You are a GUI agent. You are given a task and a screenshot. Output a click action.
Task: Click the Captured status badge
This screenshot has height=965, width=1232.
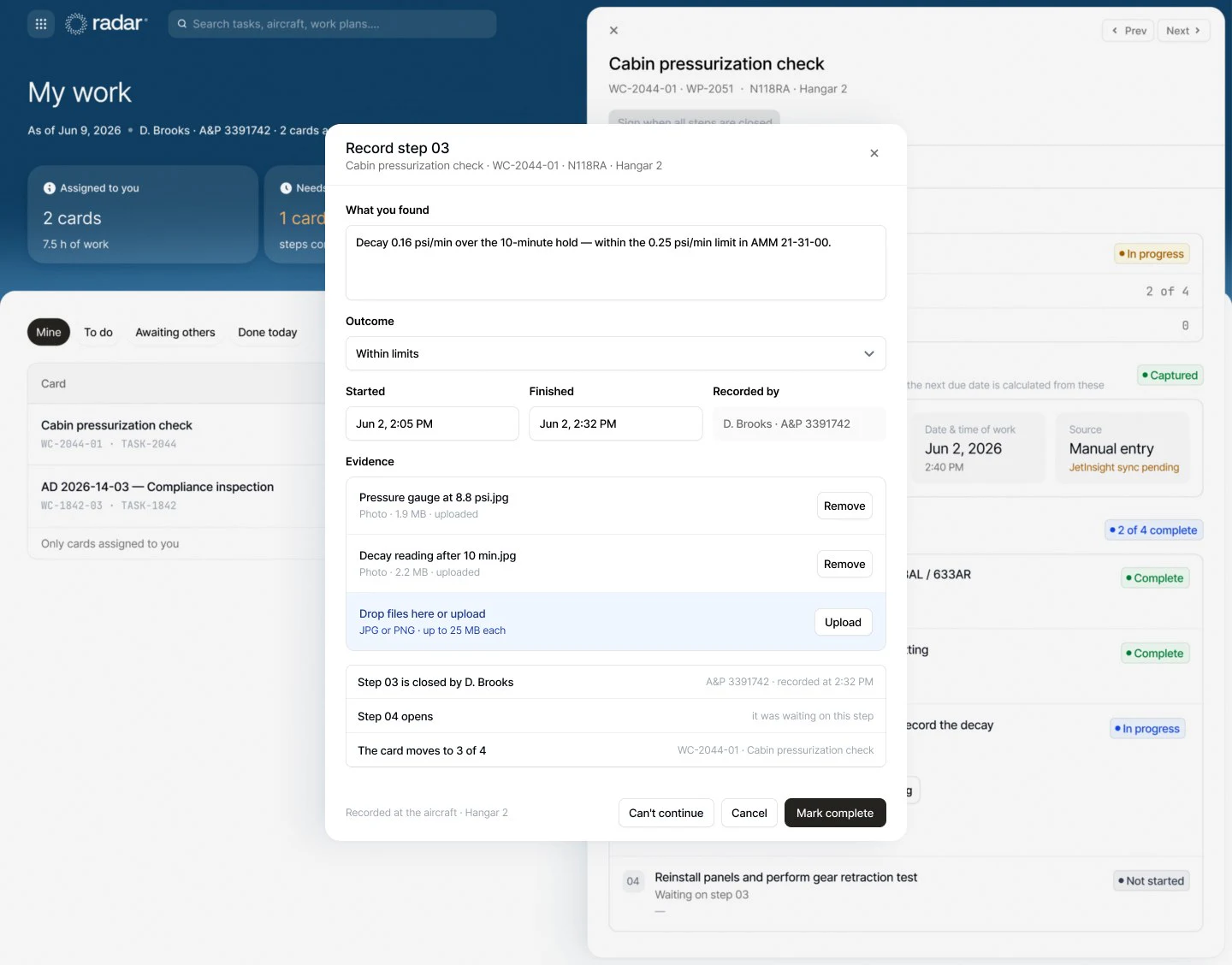tap(1170, 375)
